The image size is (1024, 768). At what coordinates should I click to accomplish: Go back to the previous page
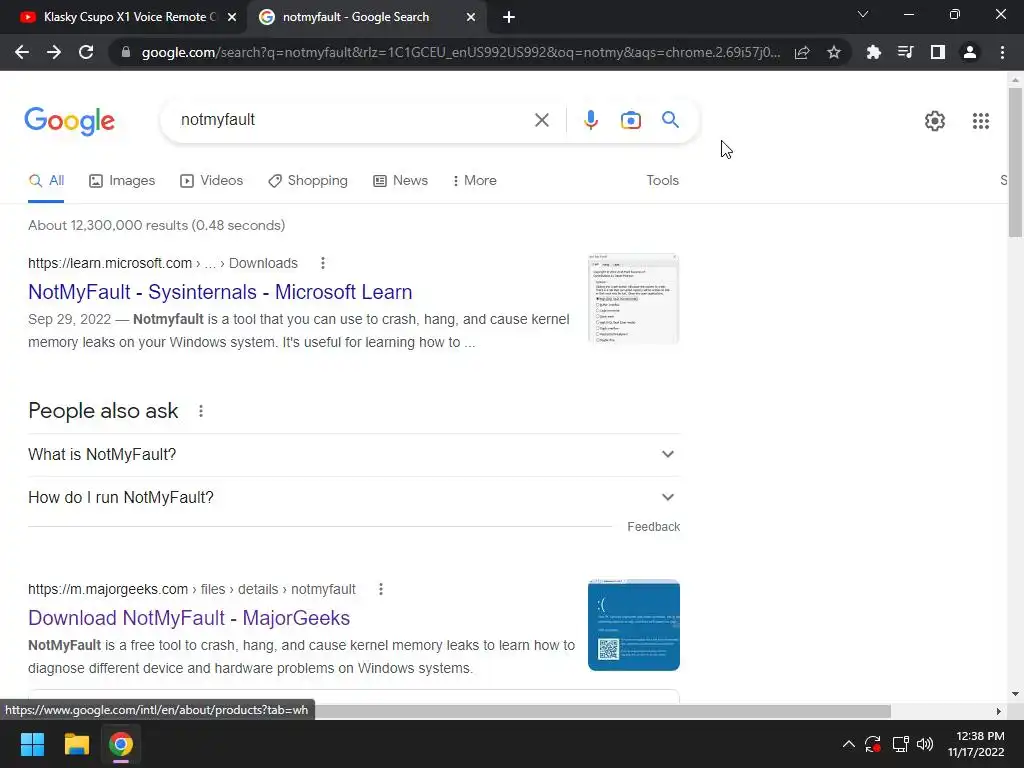click(x=22, y=52)
